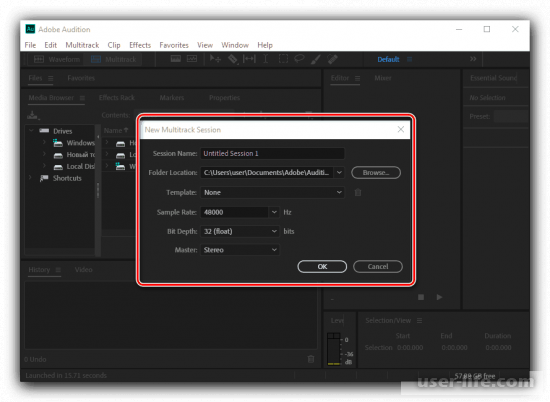
Task: Switch to Waveform editor view
Action: pyautogui.click(x=57, y=59)
